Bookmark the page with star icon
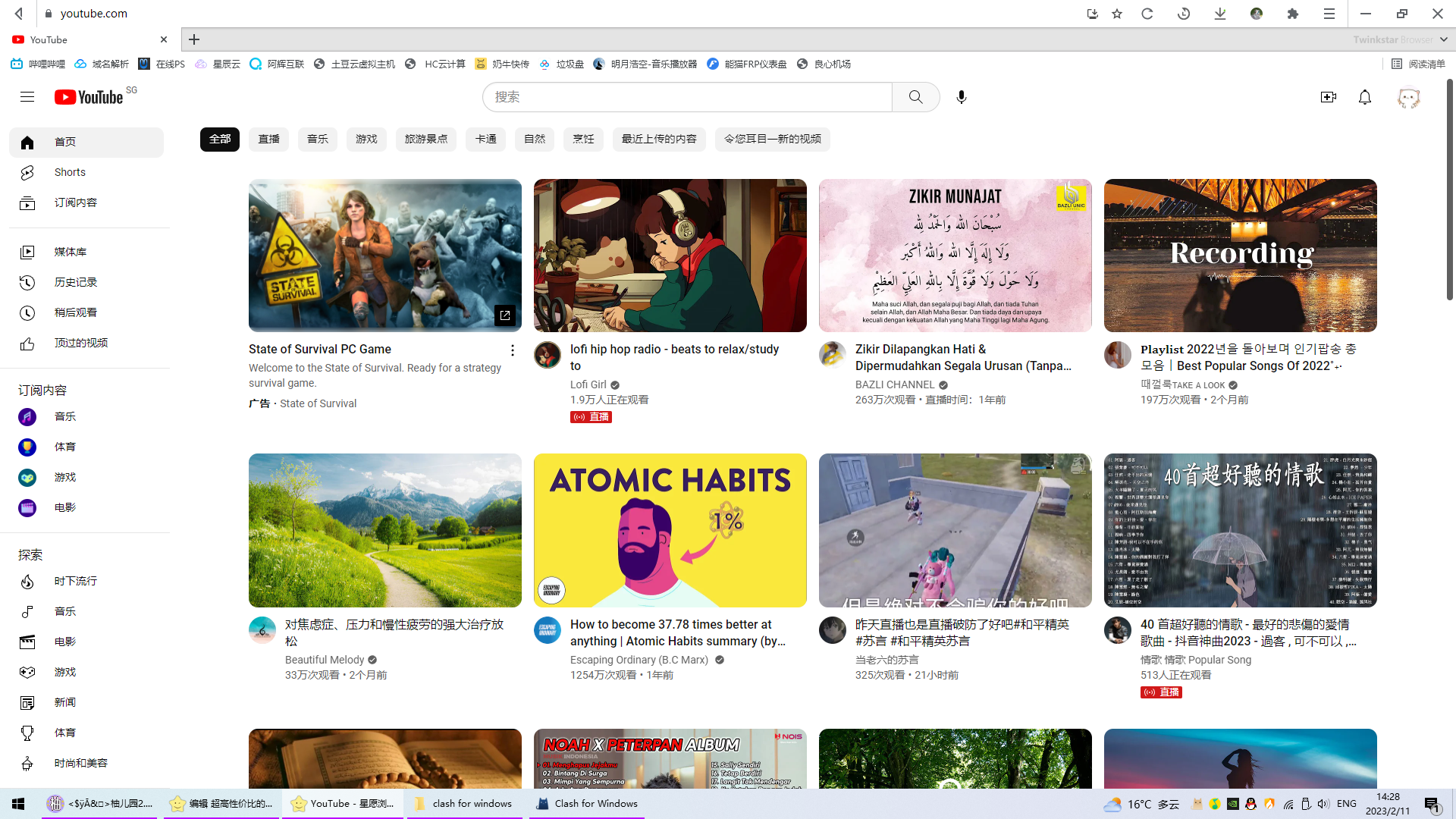The height and width of the screenshot is (819, 1456). coord(1117,14)
